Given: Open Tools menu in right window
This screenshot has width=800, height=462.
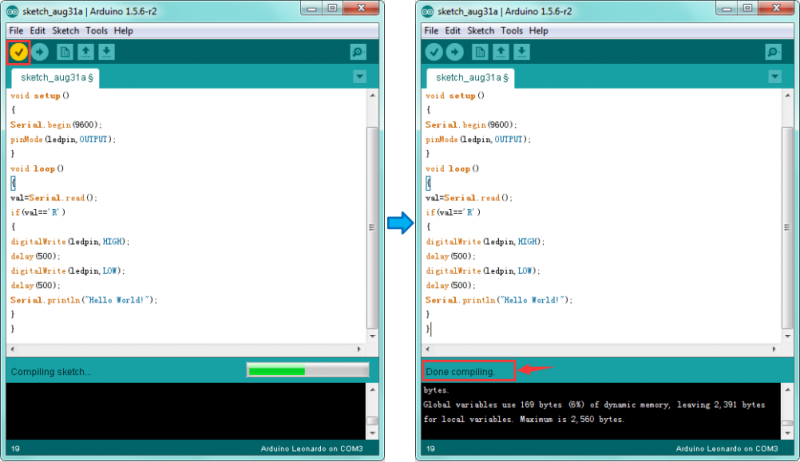Looking at the screenshot, I should [x=512, y=31].
